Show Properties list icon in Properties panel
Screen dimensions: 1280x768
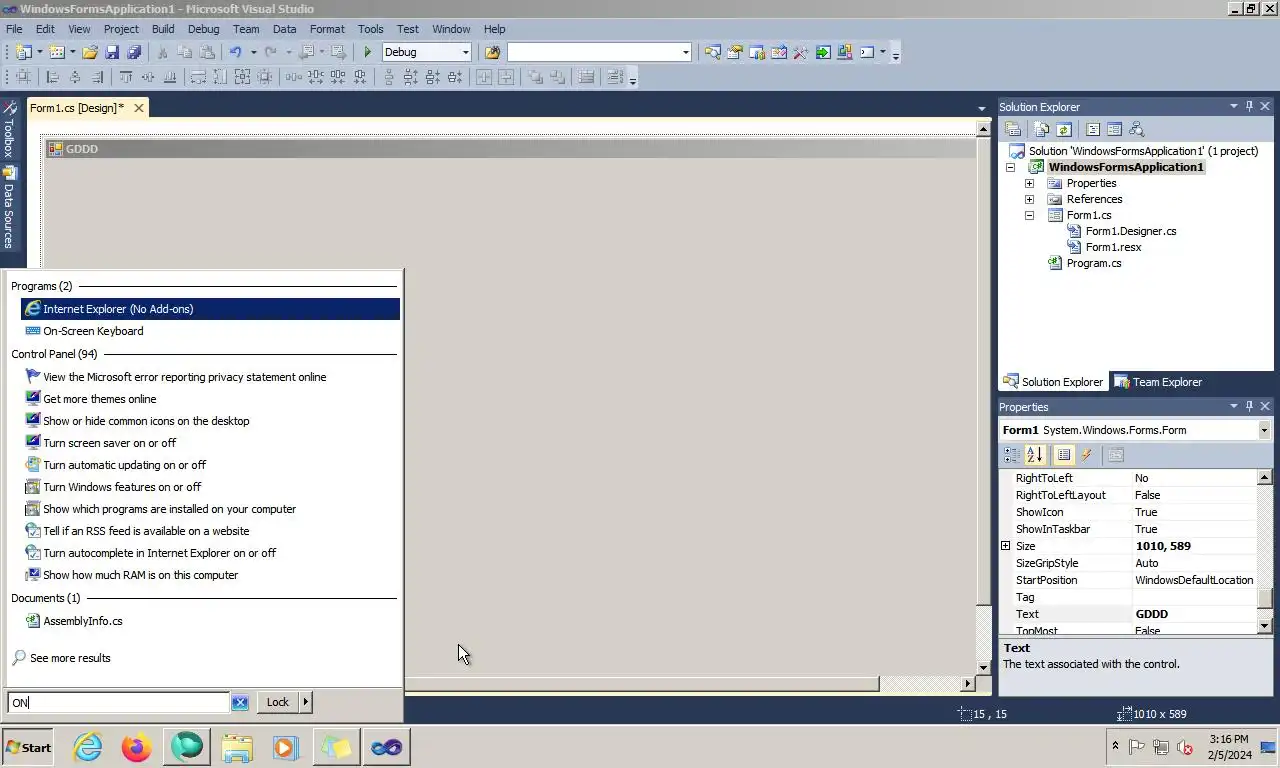(x=1064, y=455)
